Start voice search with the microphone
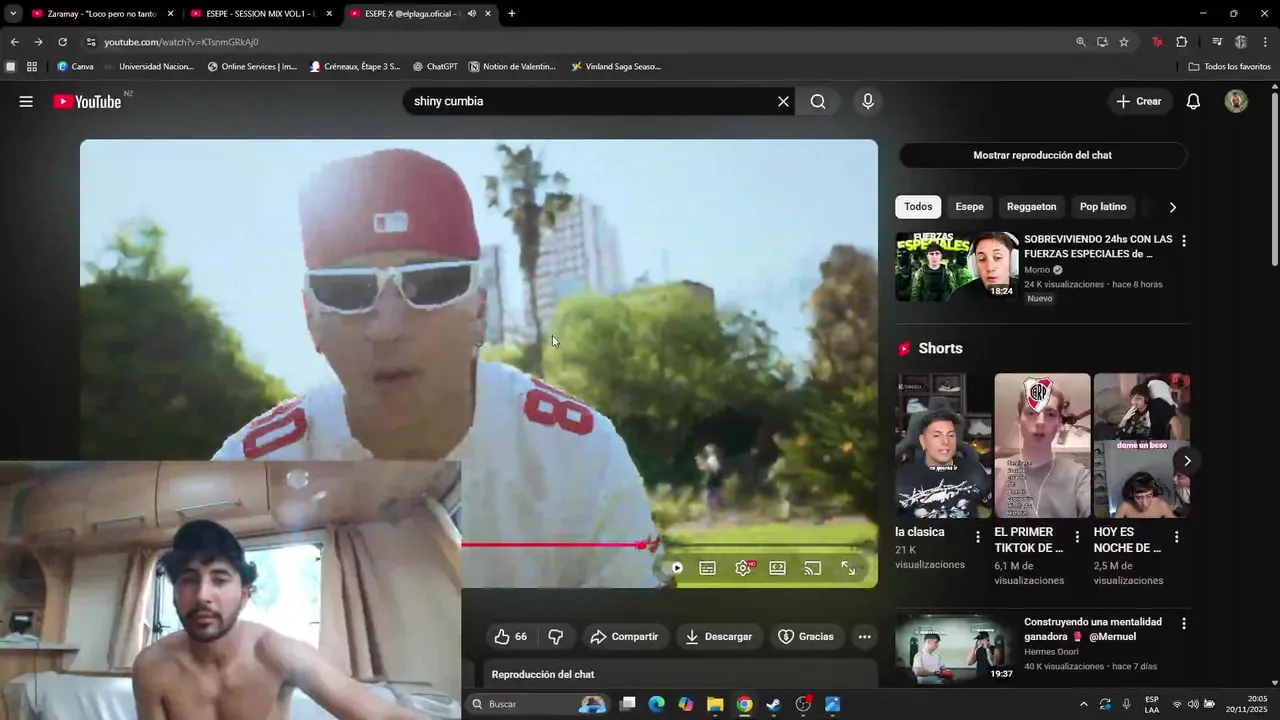1280x720 pixels. pos(868,101)
